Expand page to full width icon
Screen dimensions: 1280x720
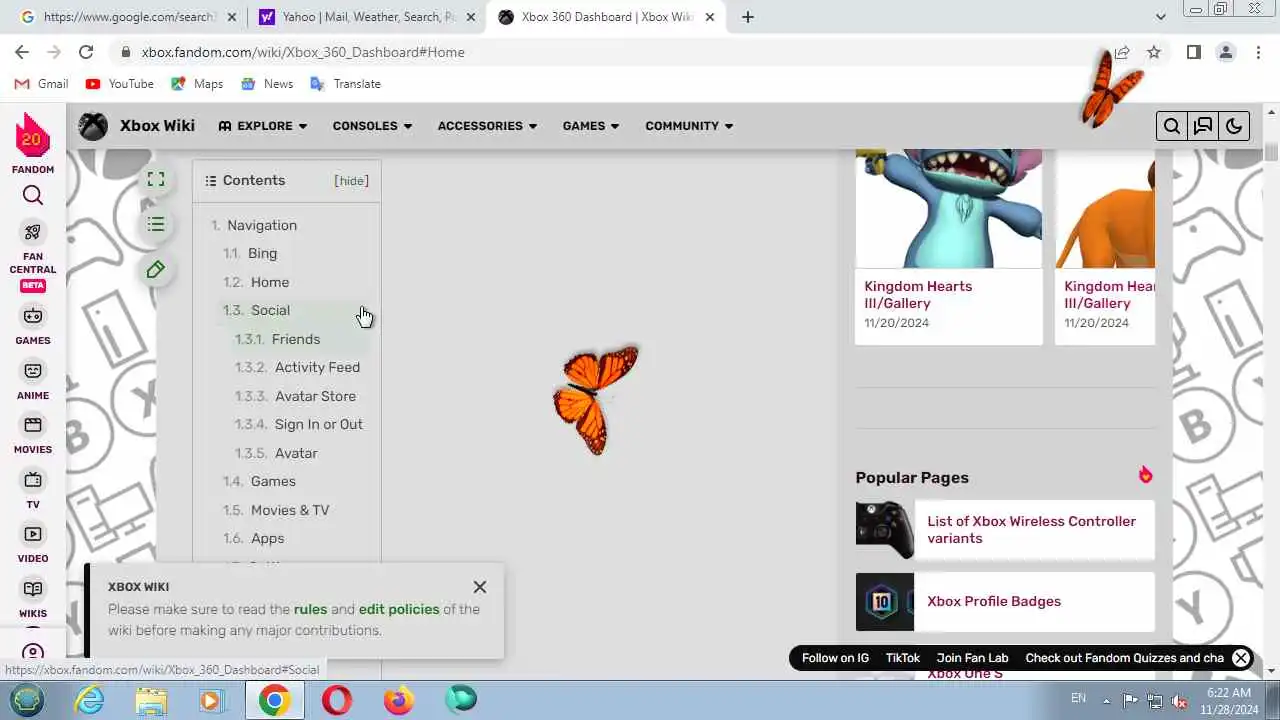click(156, 179)
